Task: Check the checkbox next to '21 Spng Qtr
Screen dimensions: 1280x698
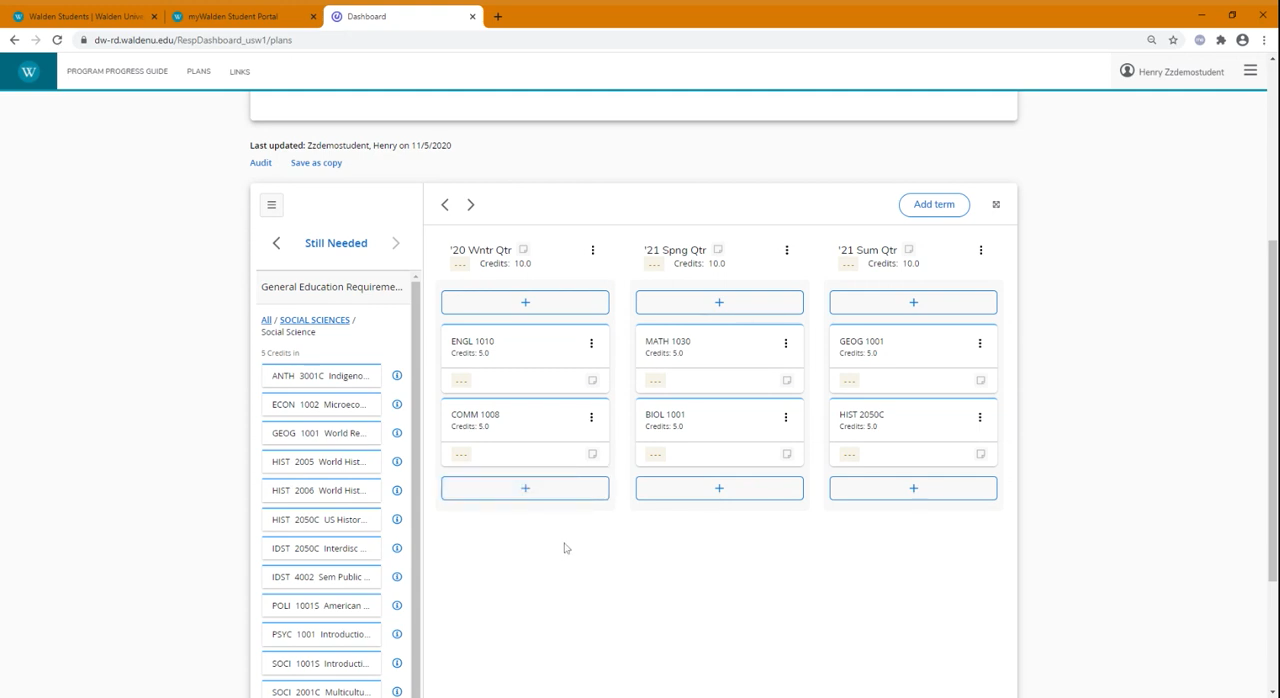Action: click(x=717, y=250)
